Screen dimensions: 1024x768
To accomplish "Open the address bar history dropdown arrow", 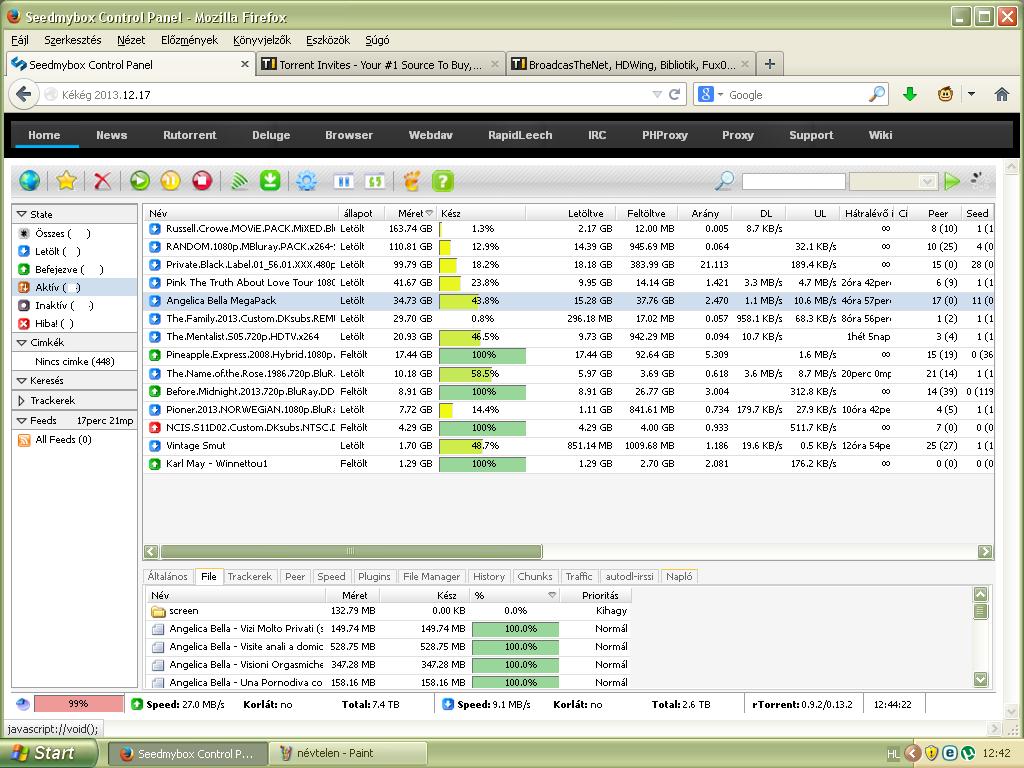I will (657, 95).
